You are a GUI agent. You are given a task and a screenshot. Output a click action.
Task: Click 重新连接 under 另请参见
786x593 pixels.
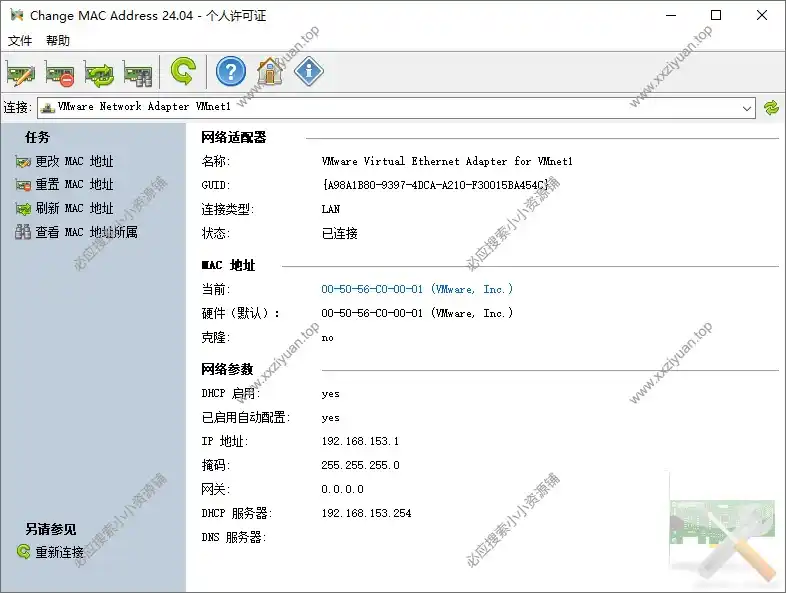[x=60, y=552]
